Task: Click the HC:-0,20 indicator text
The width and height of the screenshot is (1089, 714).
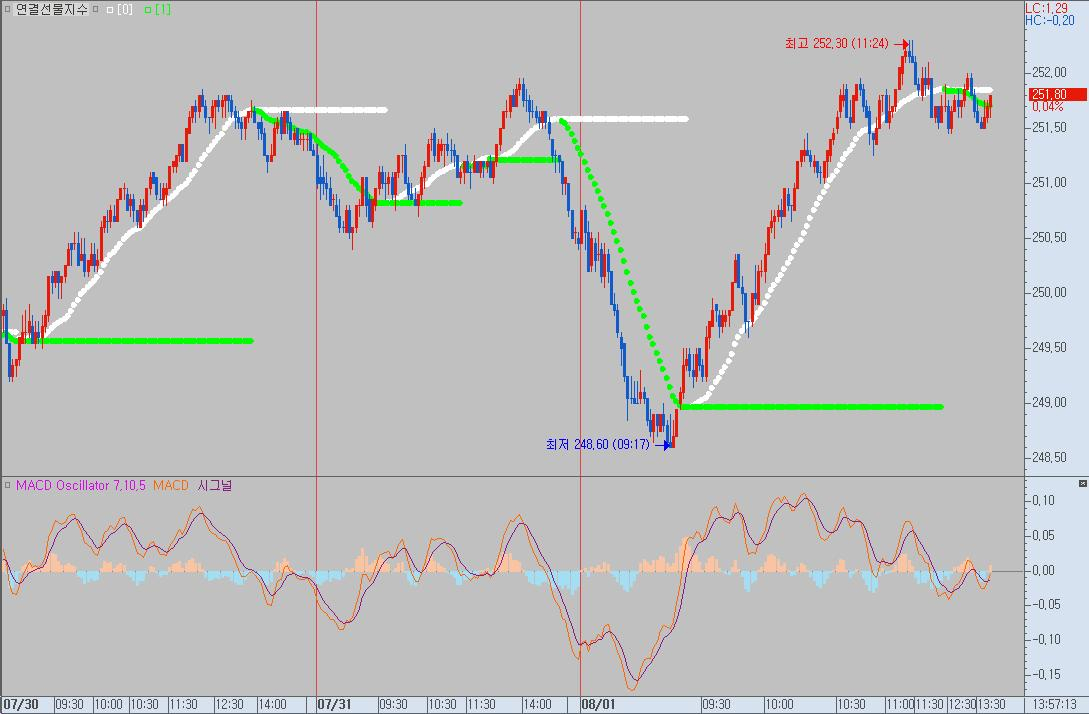Action: point(1049,20)
